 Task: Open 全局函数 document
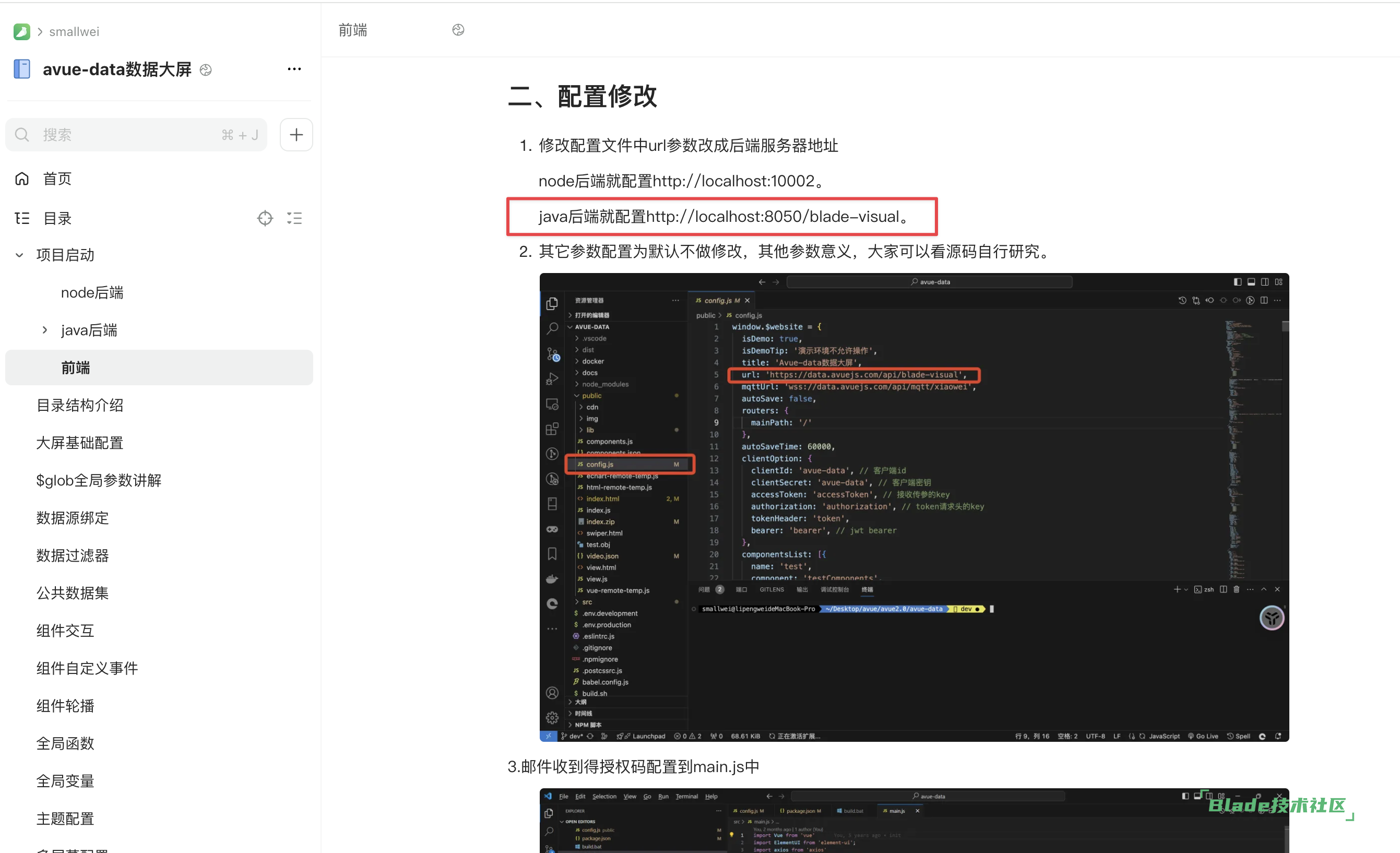(x=65, y=743)
